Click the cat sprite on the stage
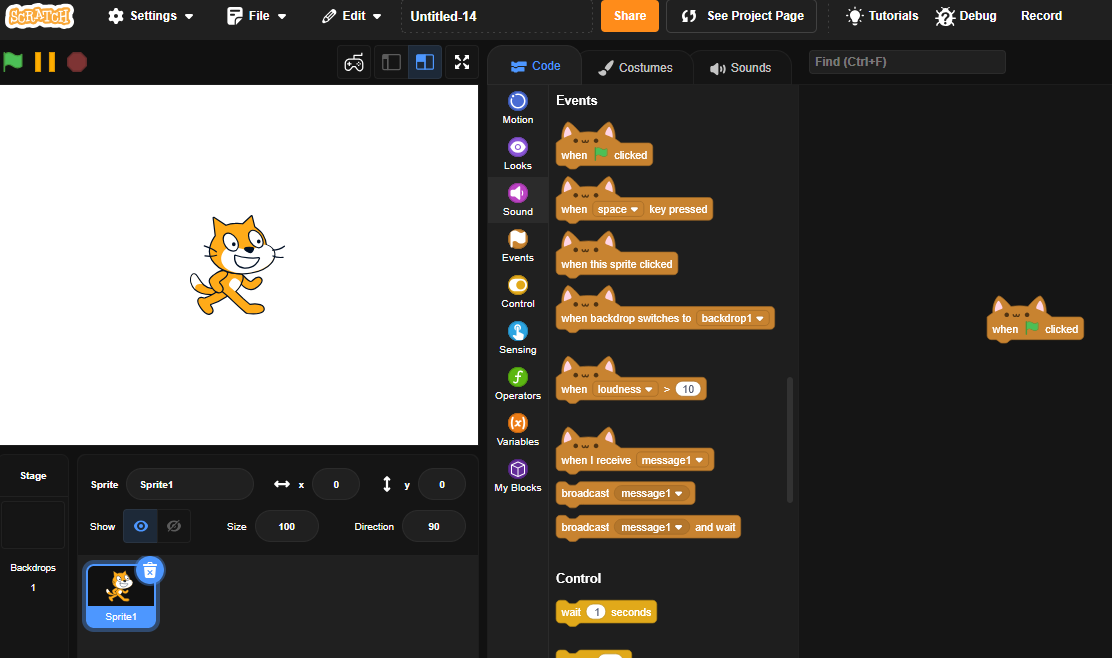The width and height of the screenshot is (1112, 658). pyautogui.click(x=237, y=265)
